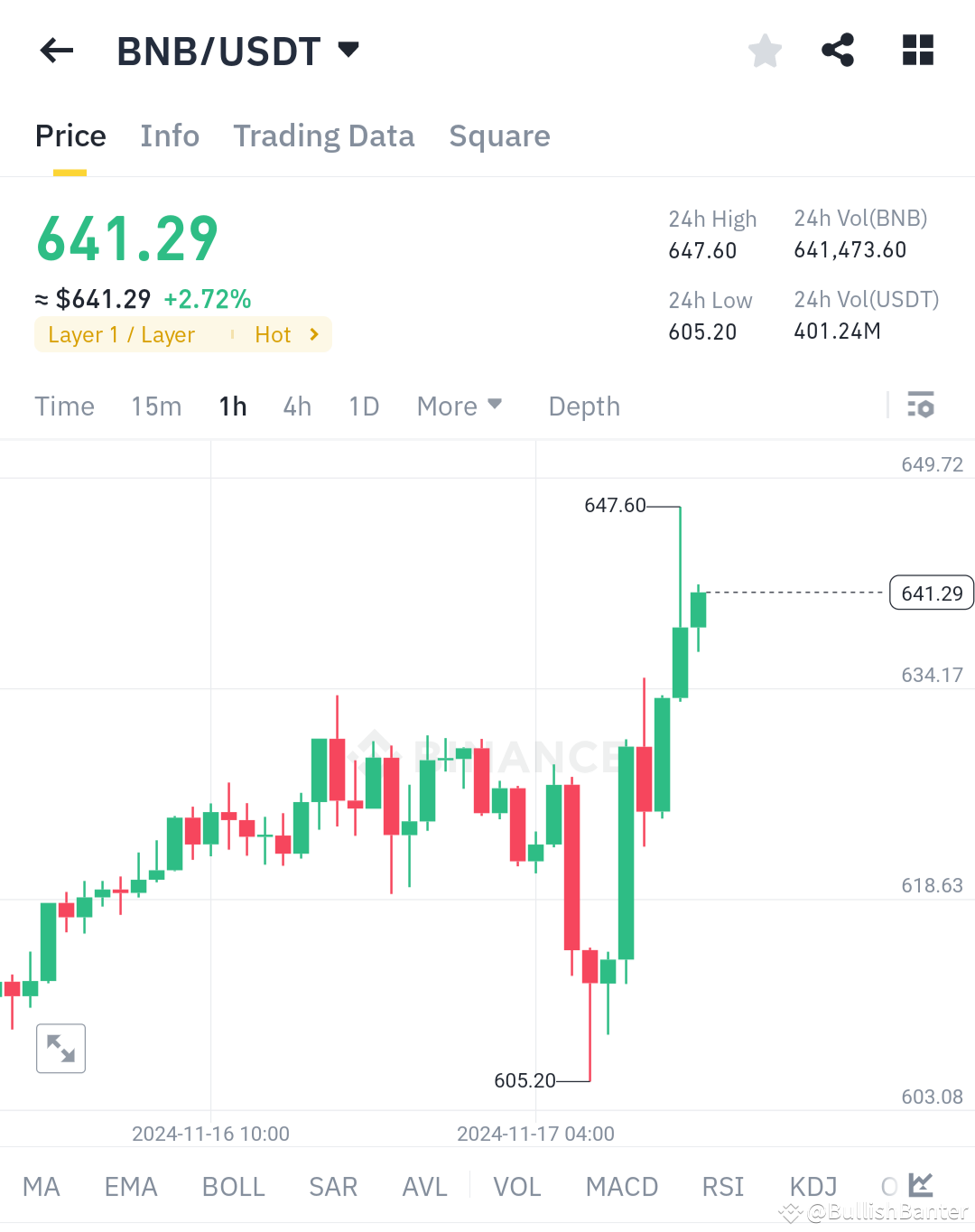Screen dimensions: 975x1232
Task: Open the More timeframe dropdown
Action: pos(460,406)
